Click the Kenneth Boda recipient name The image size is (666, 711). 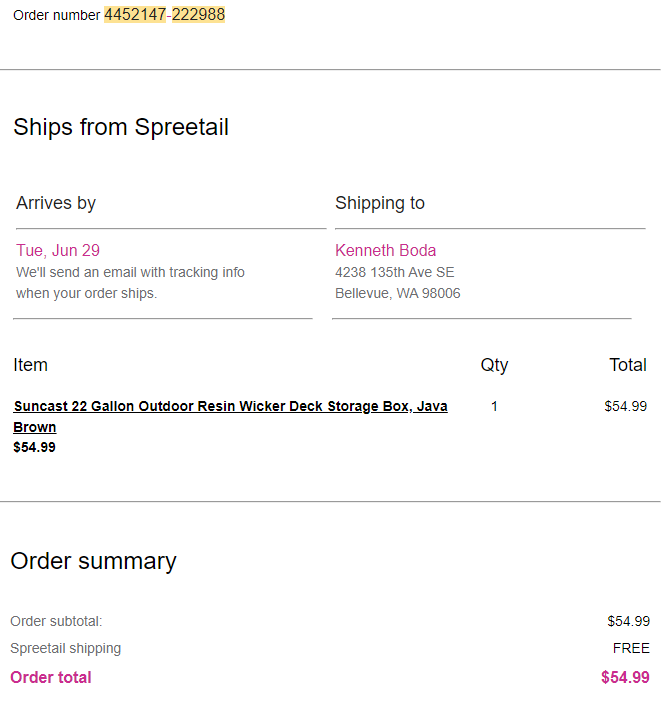tap(385, 250)
